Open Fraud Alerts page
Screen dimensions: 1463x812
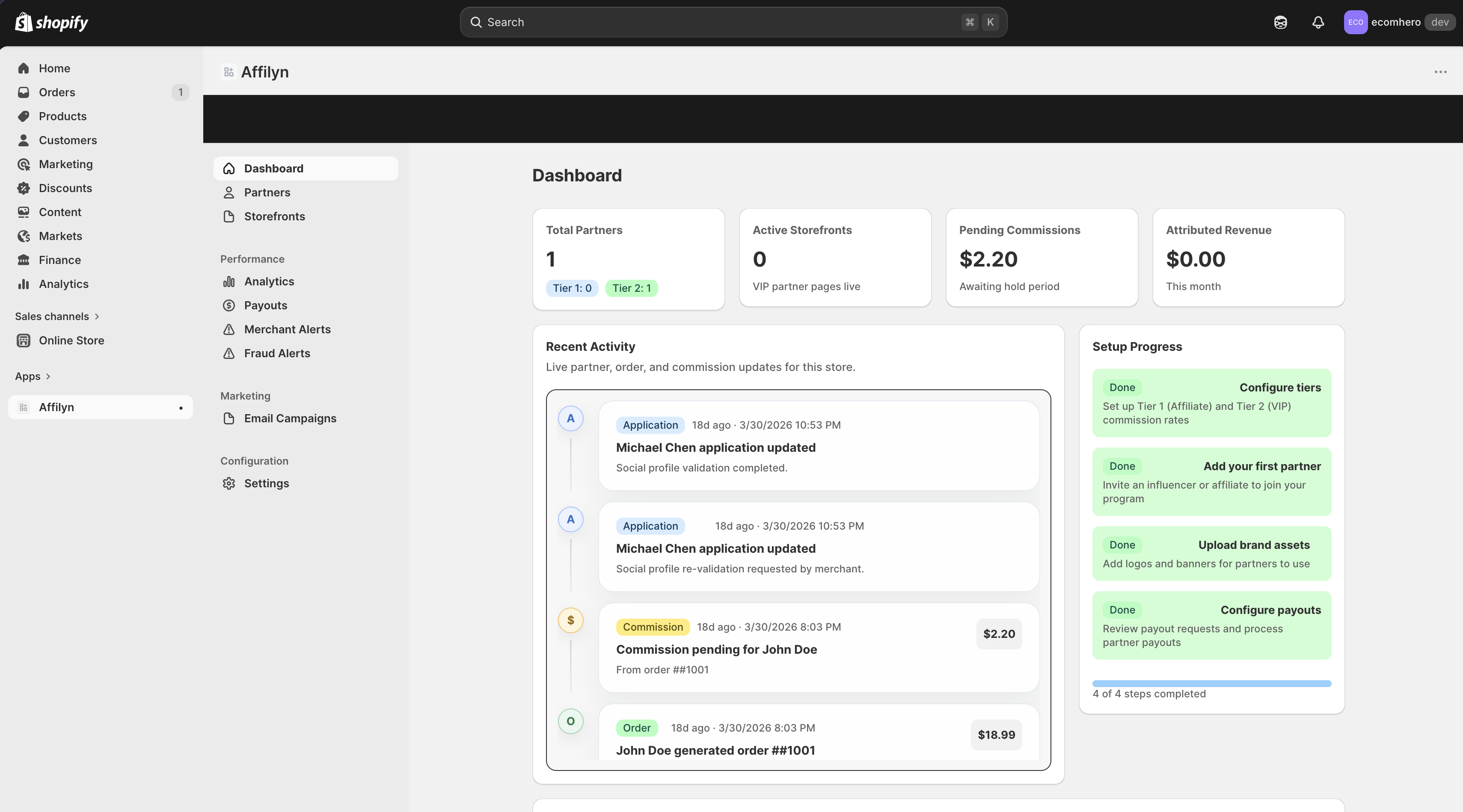(306, 353)
